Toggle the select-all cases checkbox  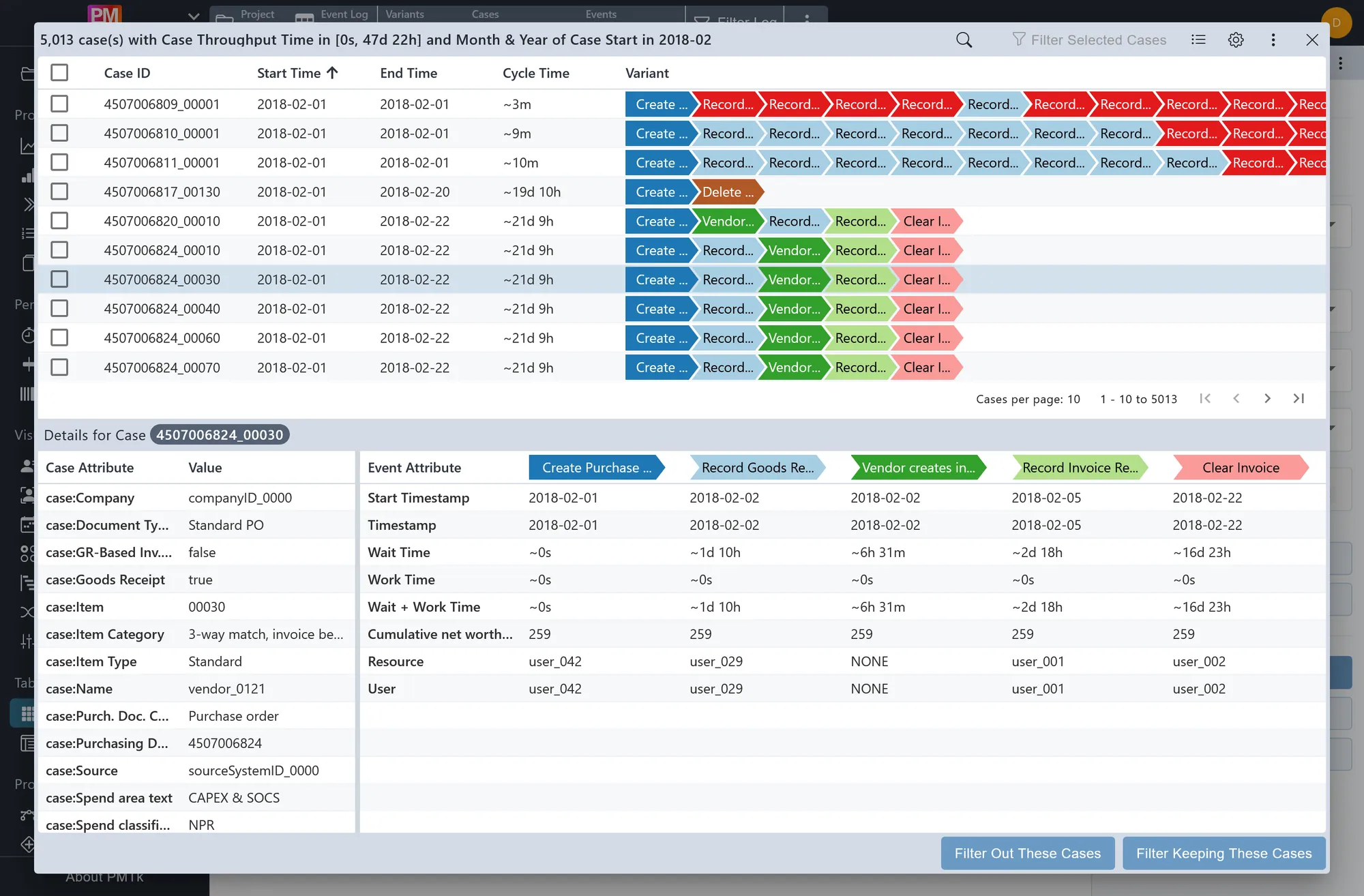coord(59,73)
